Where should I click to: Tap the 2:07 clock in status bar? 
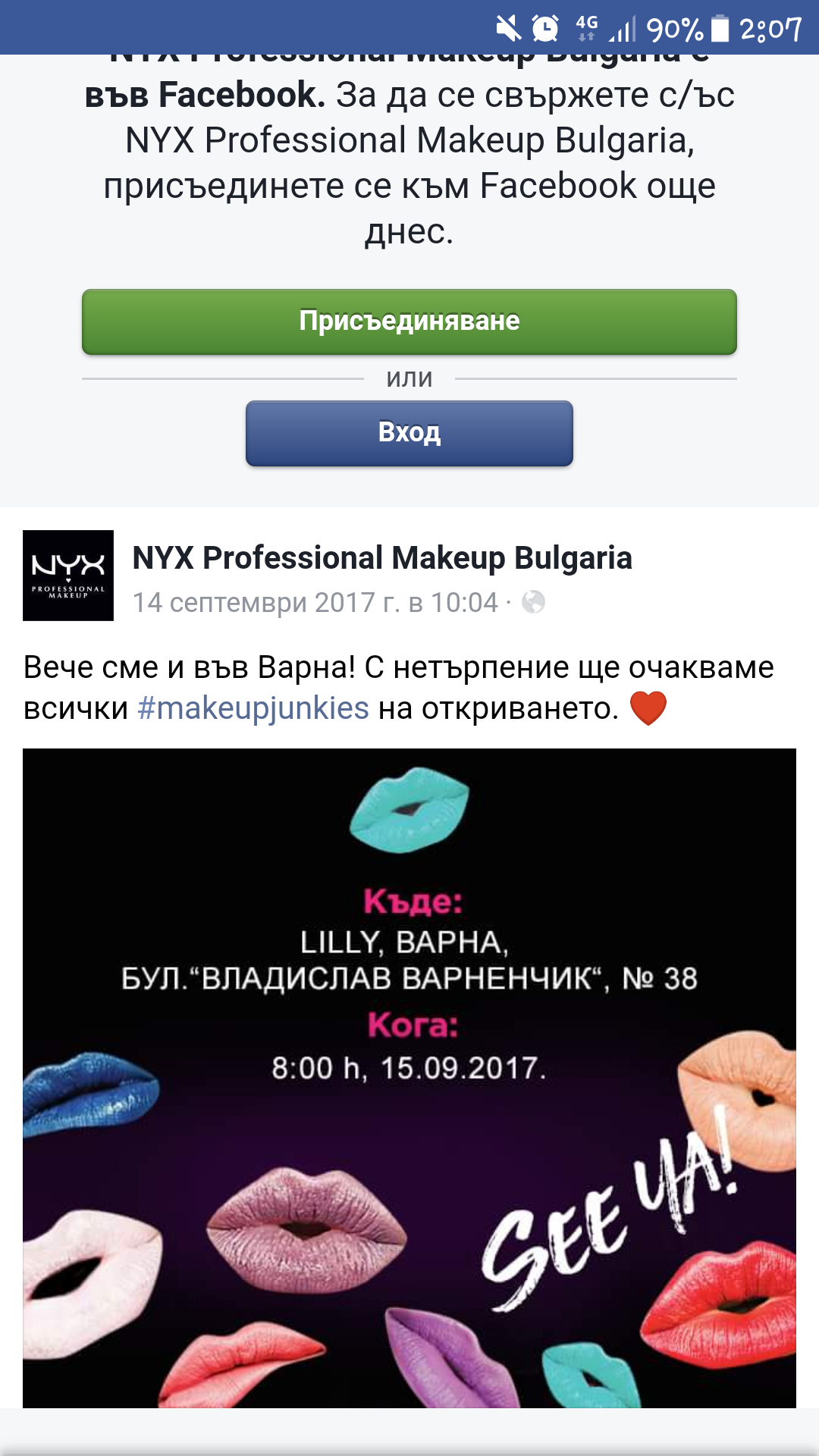click(770, 30)
